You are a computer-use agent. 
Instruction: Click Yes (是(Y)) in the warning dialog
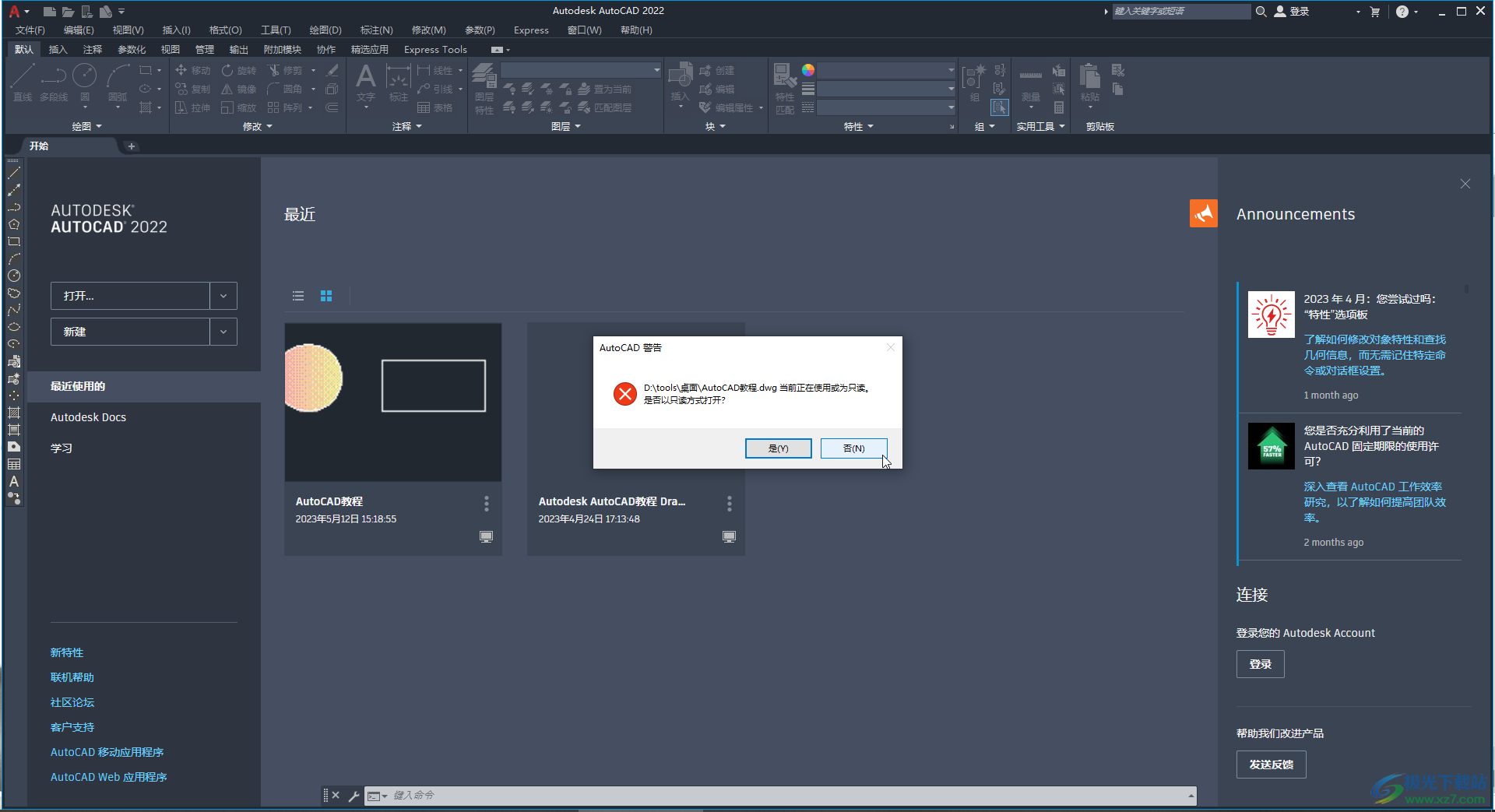[x=778, y=448]
